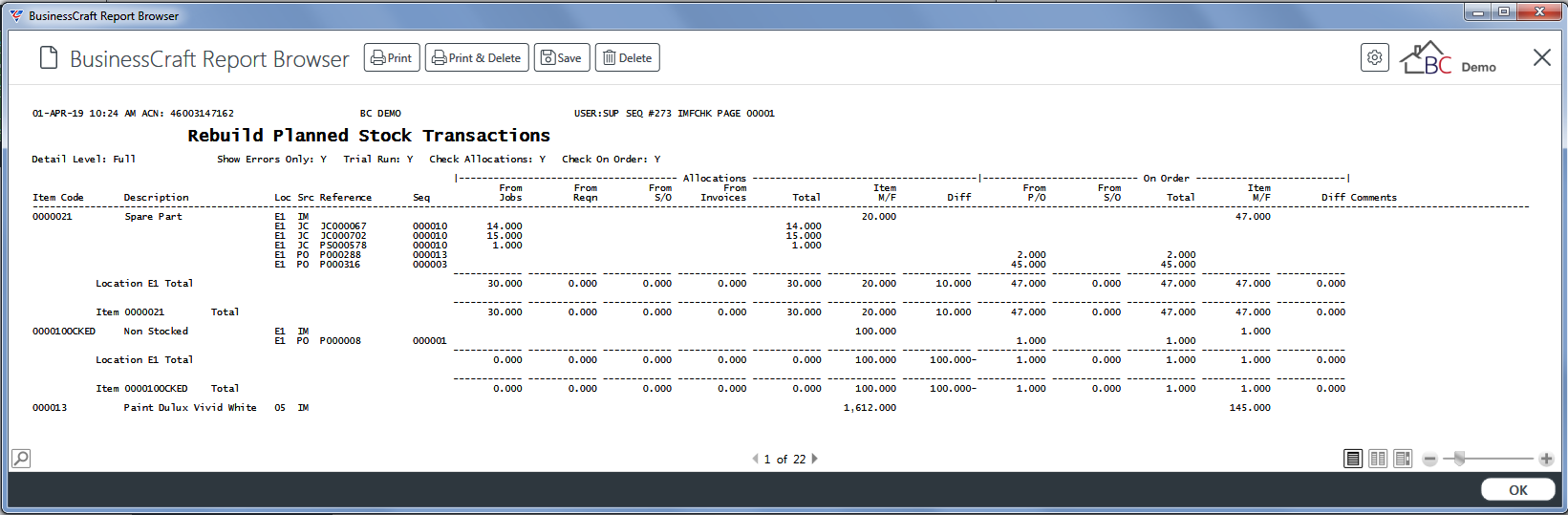
Task: Delete the report with the trash button
Action: pos(628,58)
